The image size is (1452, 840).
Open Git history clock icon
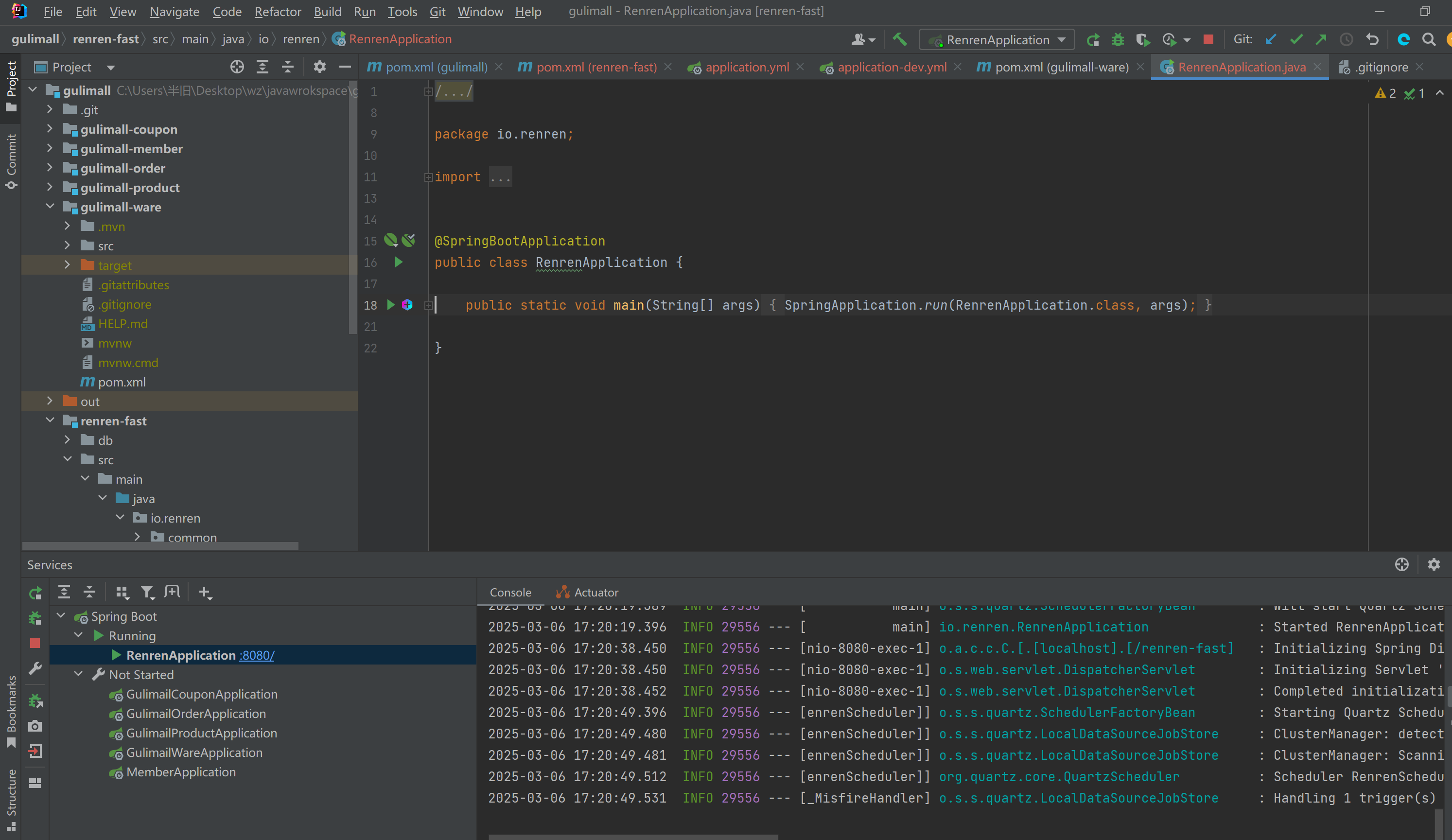coord(1346,39)
